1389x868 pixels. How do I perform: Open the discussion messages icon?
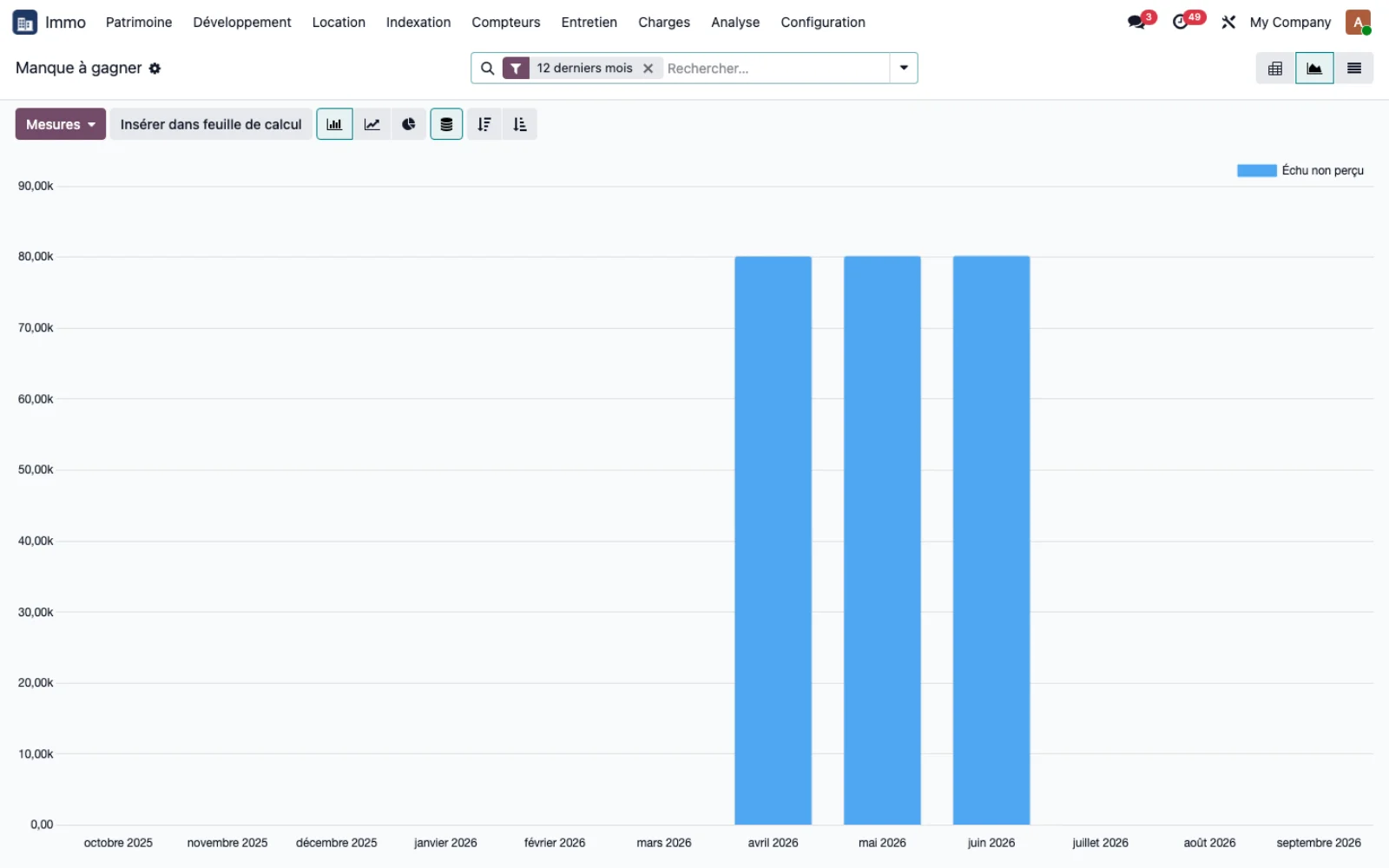click(1136, 23)
